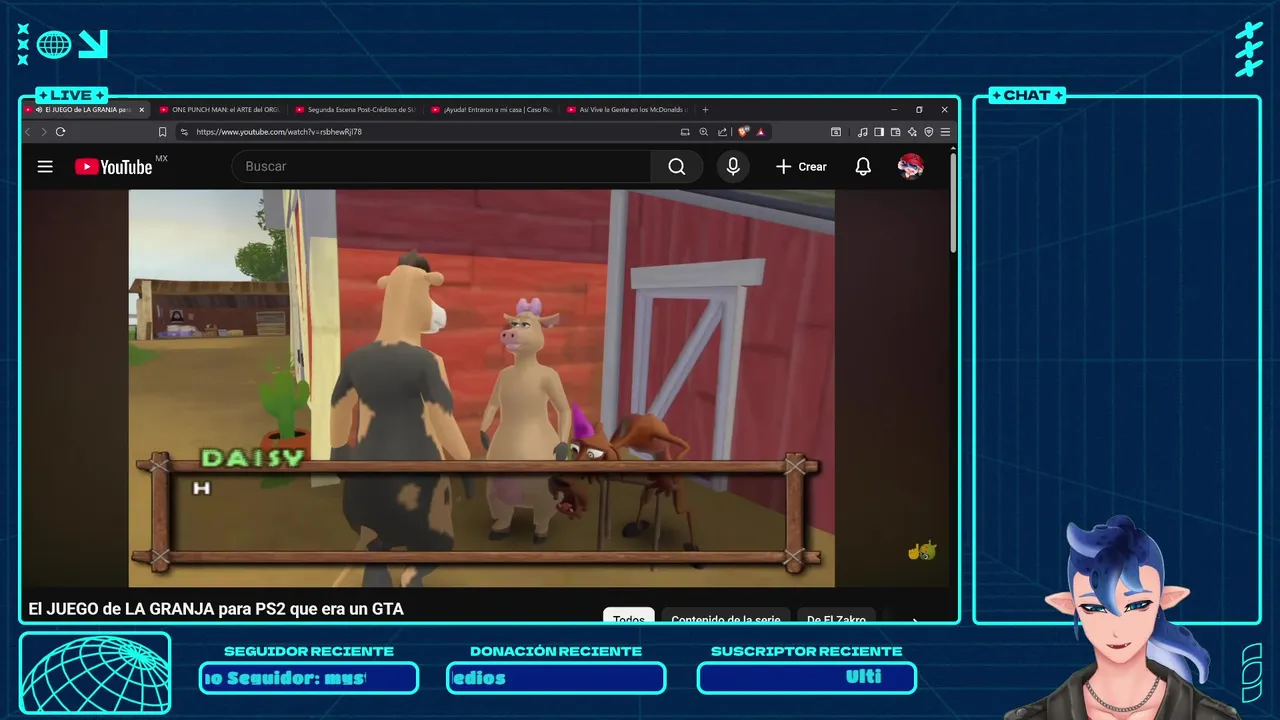Image resolution: width=1280 pixels, height=720 pixels.
Task: Open the music note playlist icon
Action: tap(862, 132)
